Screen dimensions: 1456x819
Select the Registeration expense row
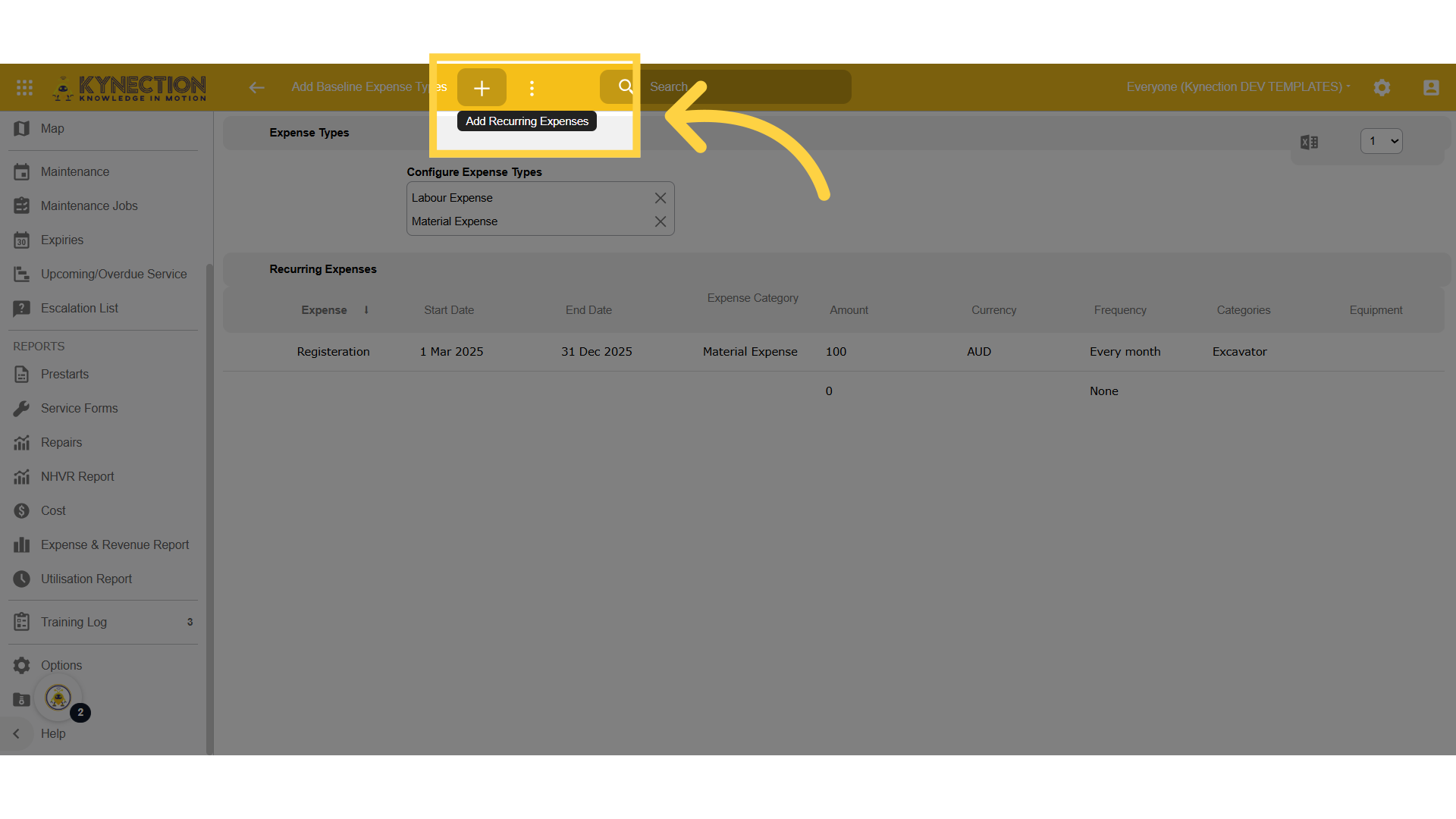pos(334,352)
